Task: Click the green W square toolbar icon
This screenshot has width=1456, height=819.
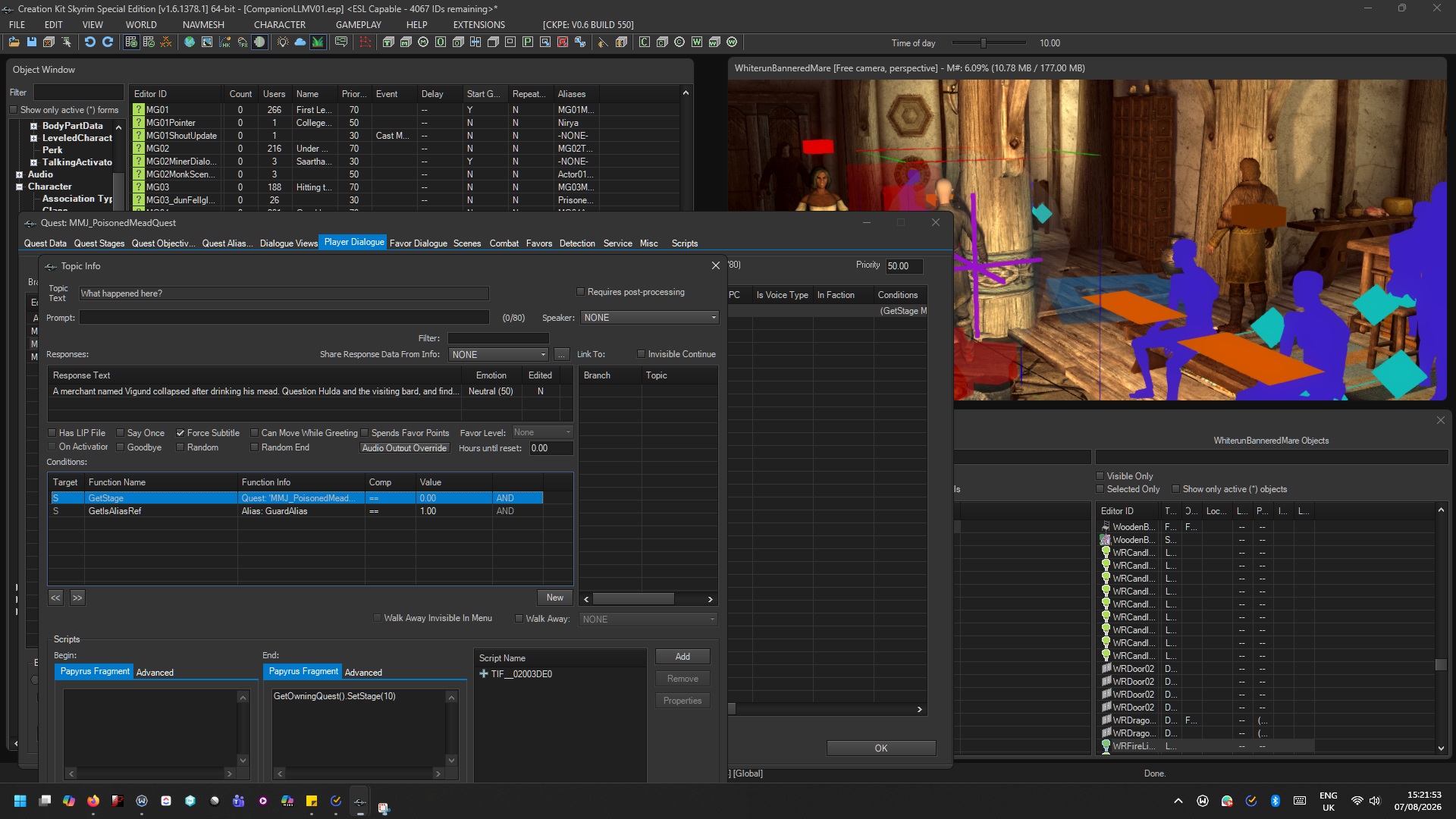Action: point(697,42)
